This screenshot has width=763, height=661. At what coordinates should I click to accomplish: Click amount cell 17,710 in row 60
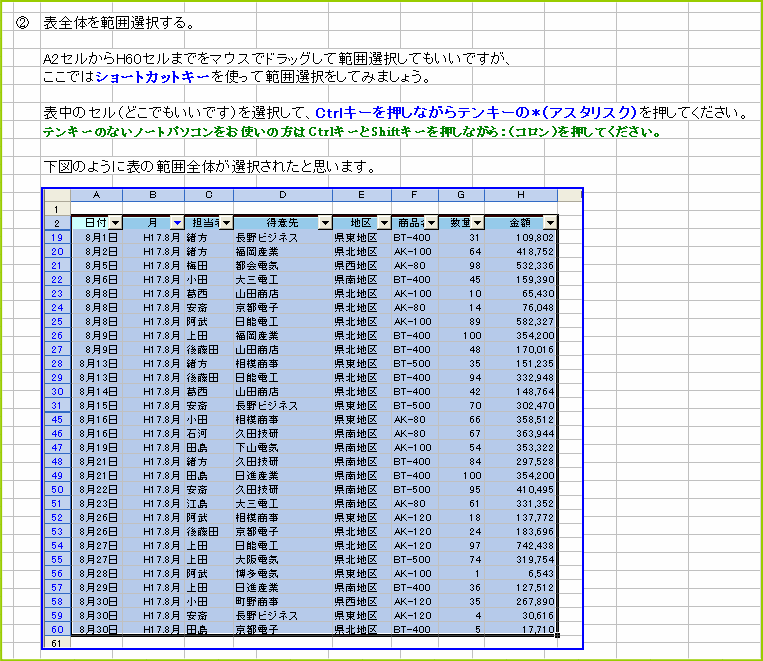click(521, 629)
